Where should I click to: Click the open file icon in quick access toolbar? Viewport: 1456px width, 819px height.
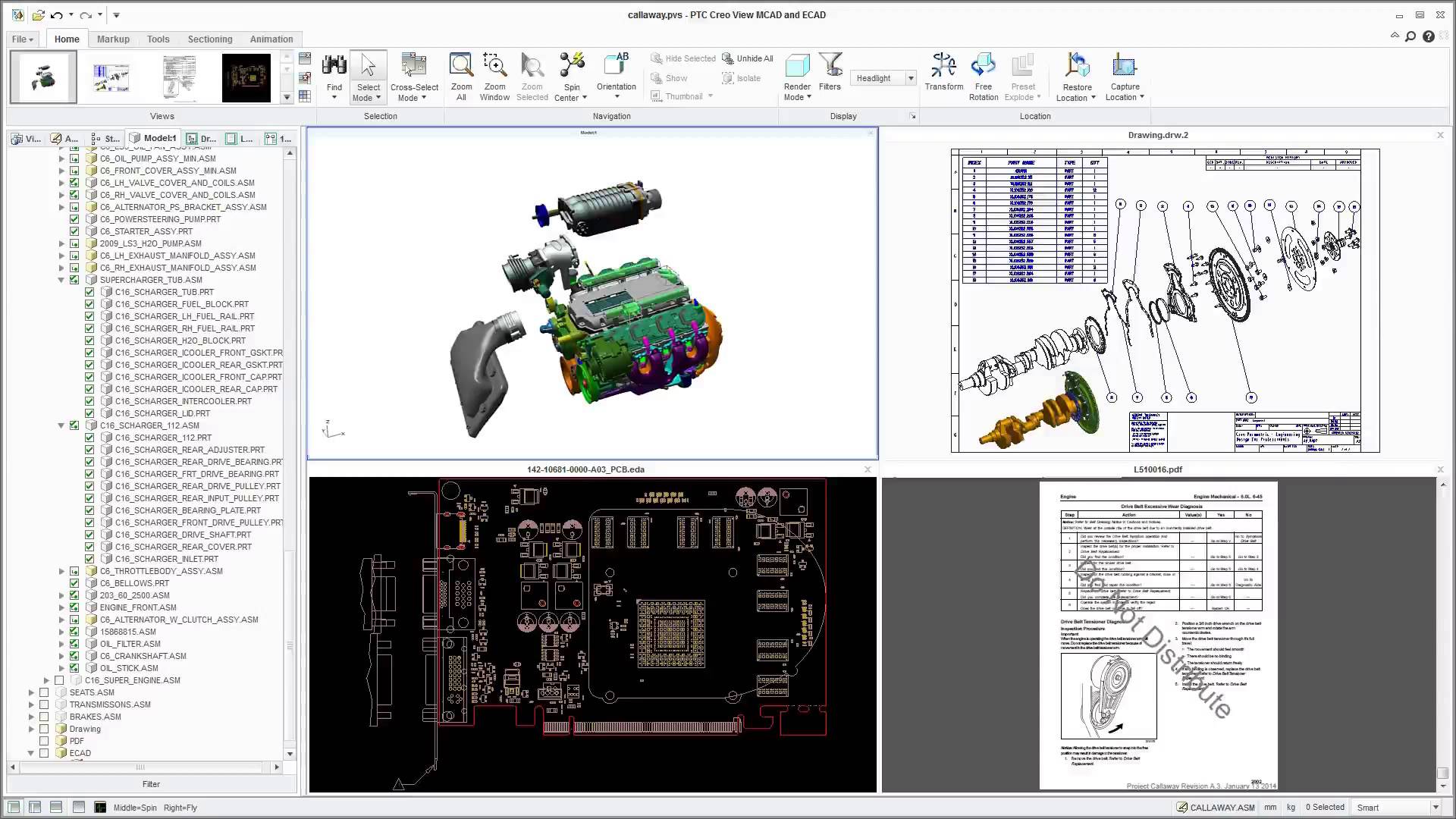38,14
